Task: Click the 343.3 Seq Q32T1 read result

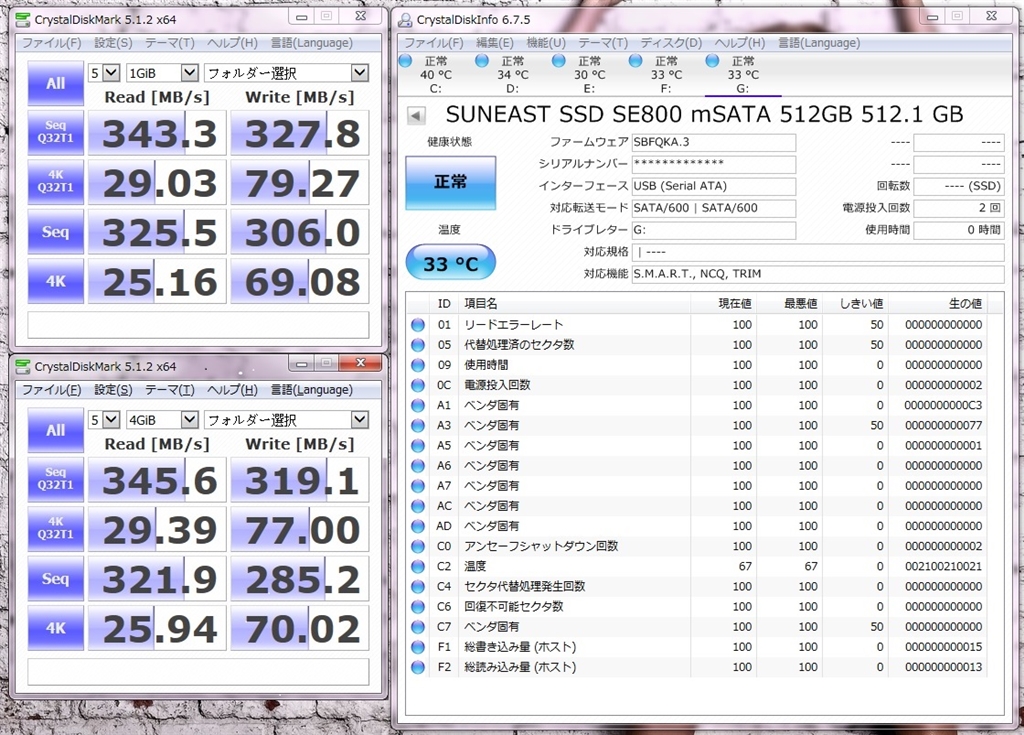Action: tap(157, 133)
